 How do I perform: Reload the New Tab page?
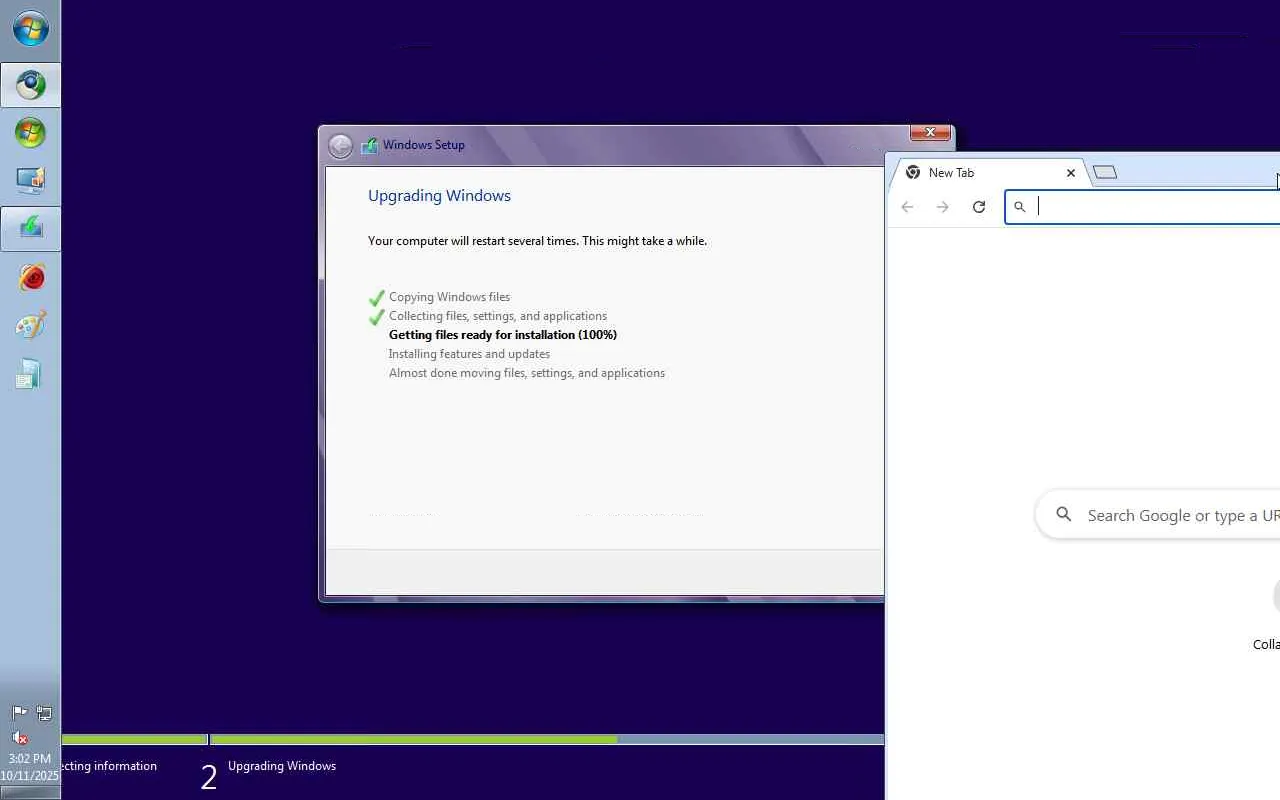[x=979, y=207]
